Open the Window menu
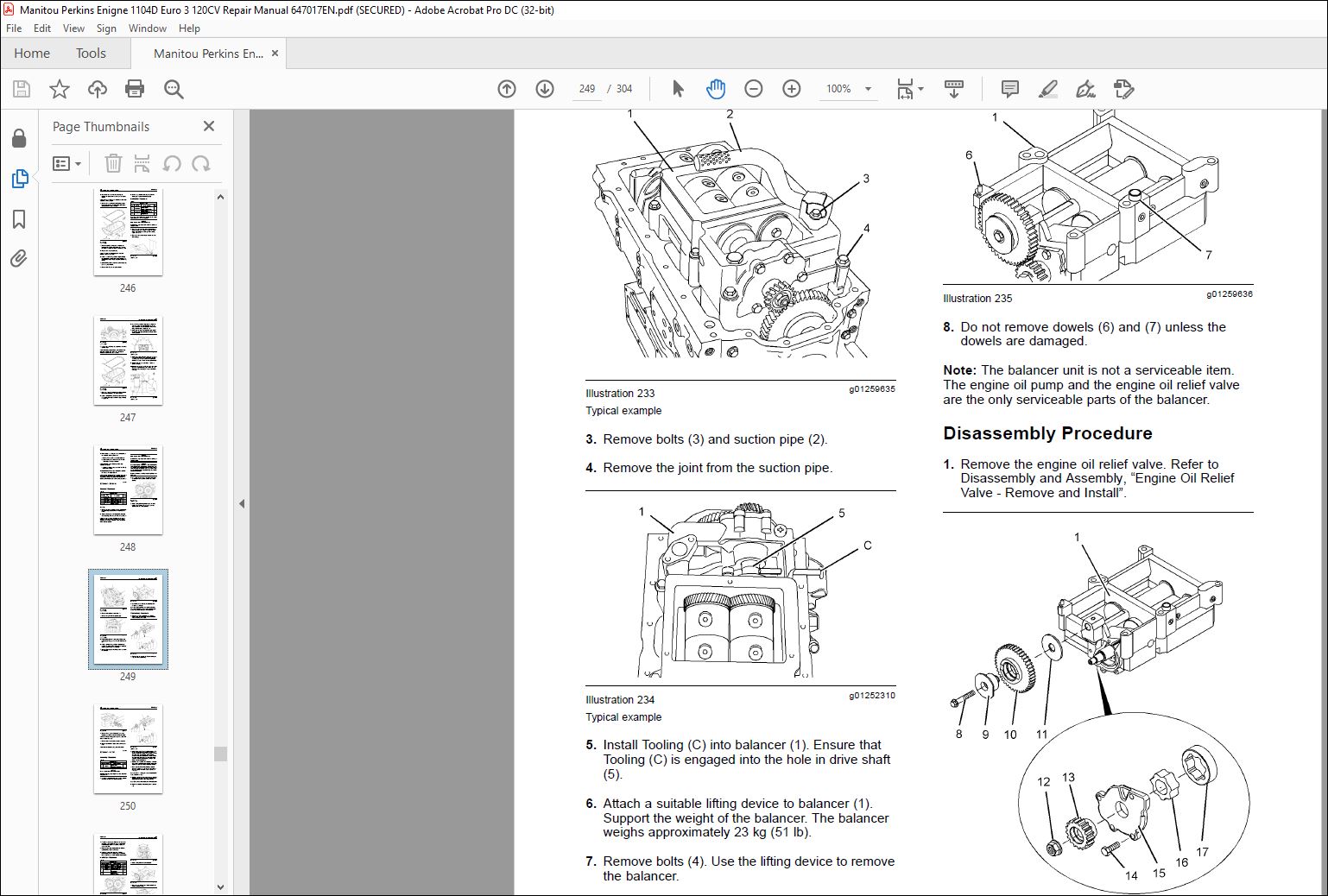The width and height of the screenshot is (1328, 896). tap(148, 28)
